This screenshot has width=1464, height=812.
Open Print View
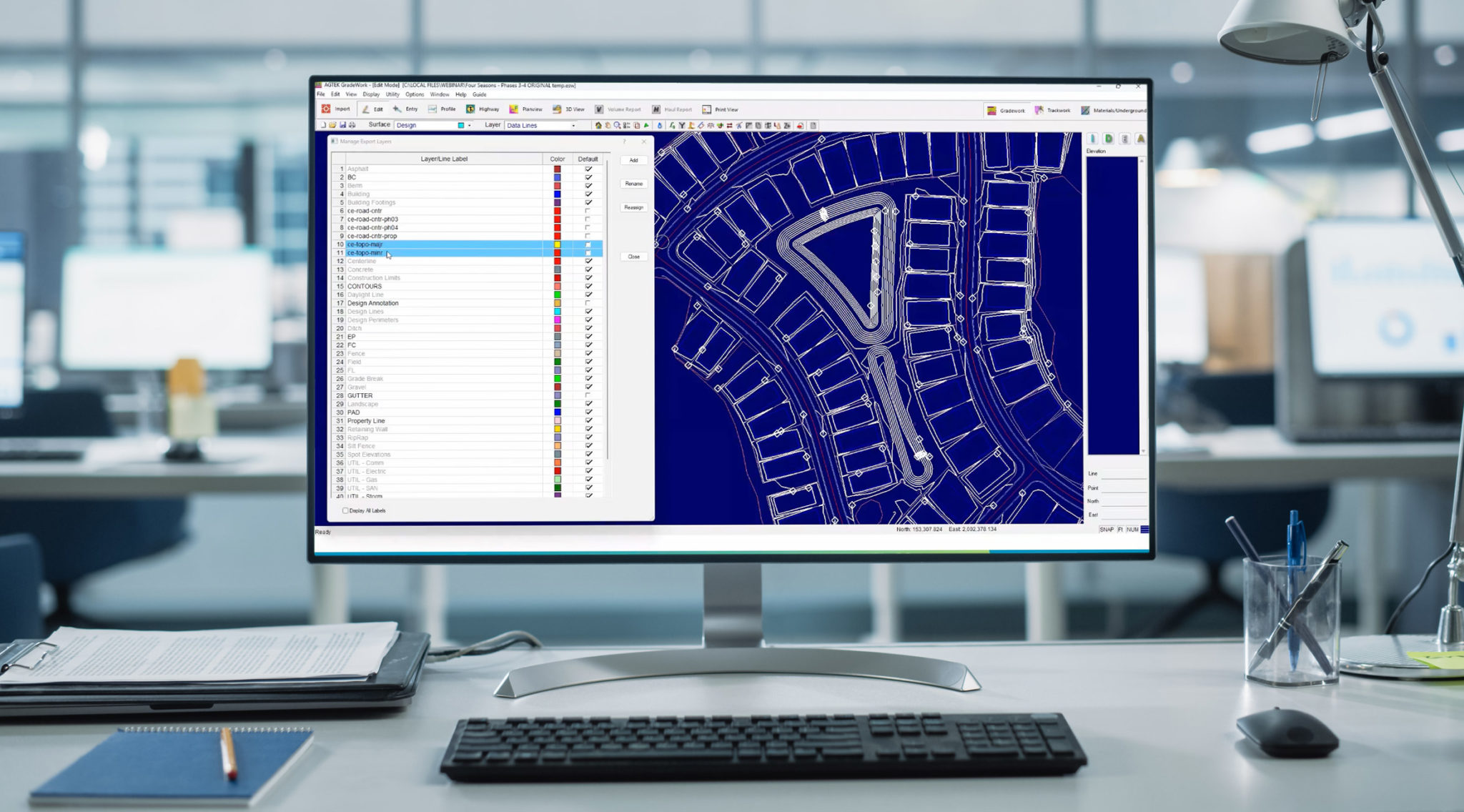(x=720, y=109)
